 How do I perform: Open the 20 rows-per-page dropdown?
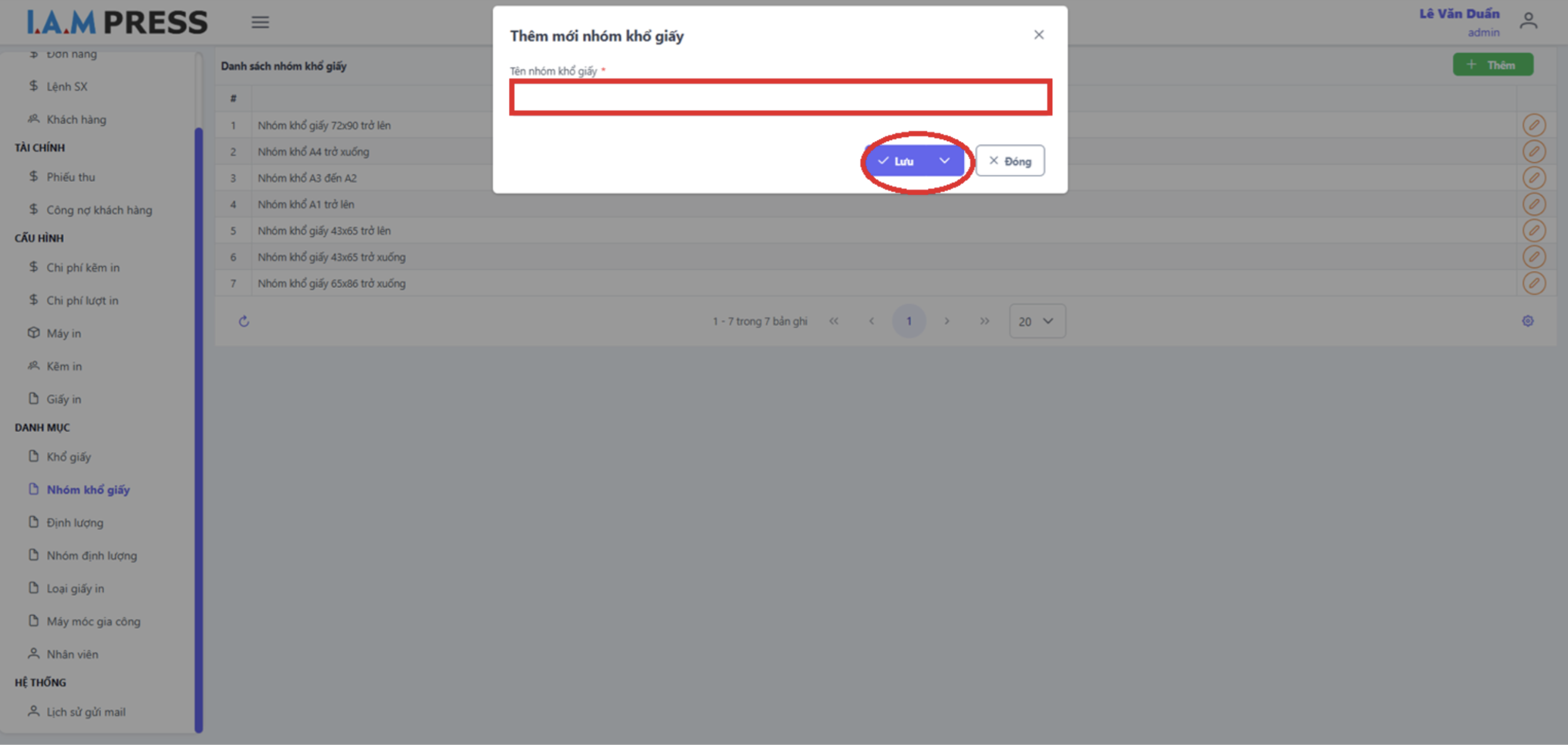point(1037,321)
